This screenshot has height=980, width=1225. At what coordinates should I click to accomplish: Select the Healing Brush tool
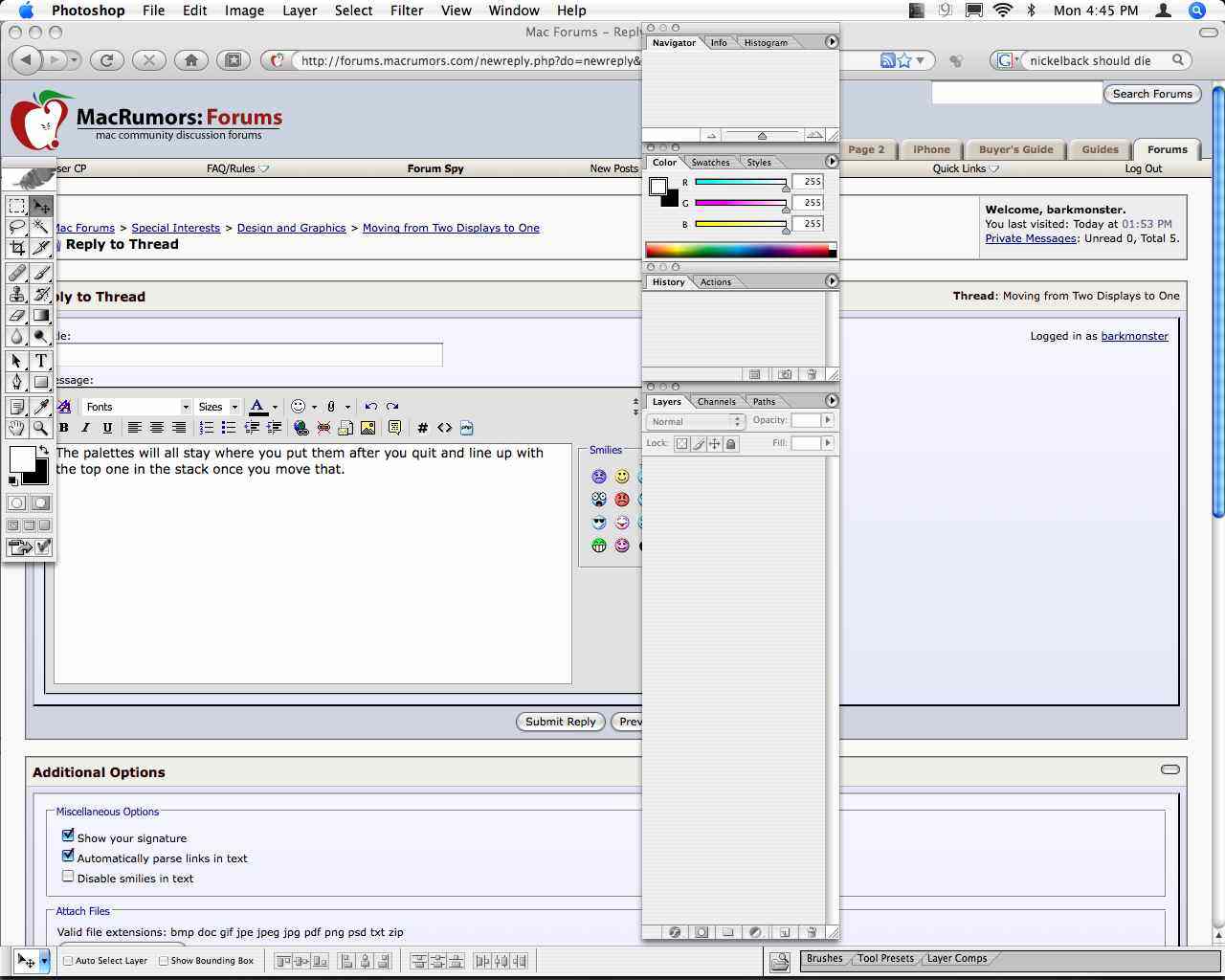pyautogui.click(x=16, y=274)
